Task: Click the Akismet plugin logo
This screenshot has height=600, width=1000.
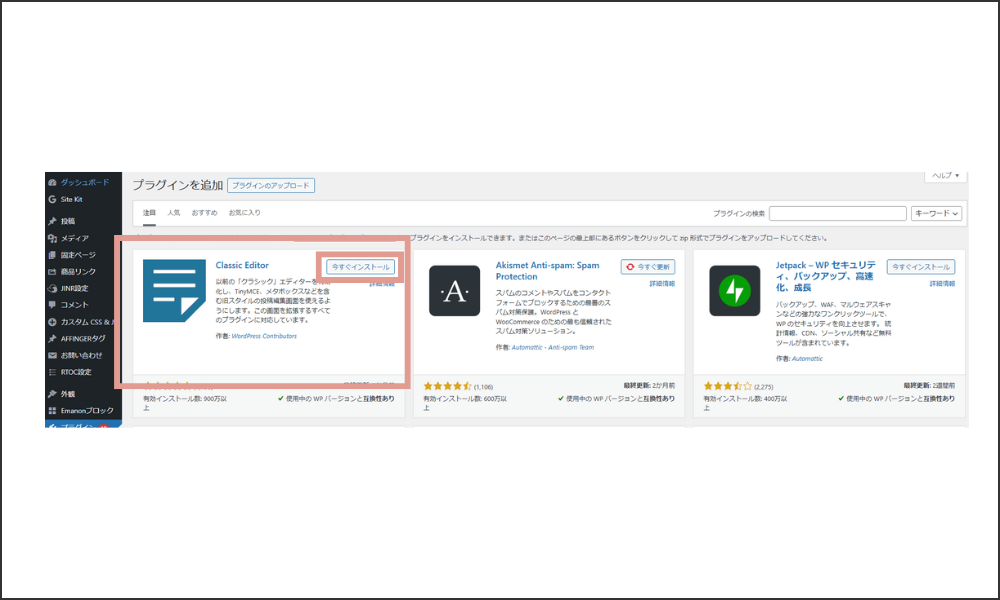Action: pos(454,291)
